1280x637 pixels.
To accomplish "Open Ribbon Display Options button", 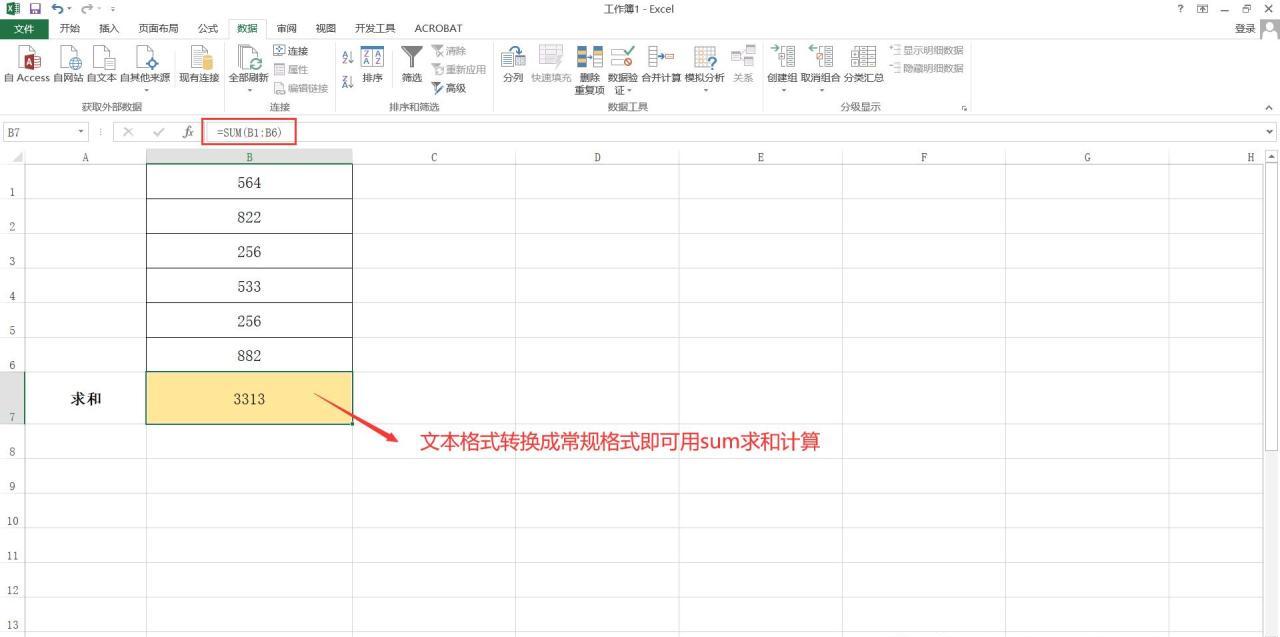I will (x=1202, y=9).
